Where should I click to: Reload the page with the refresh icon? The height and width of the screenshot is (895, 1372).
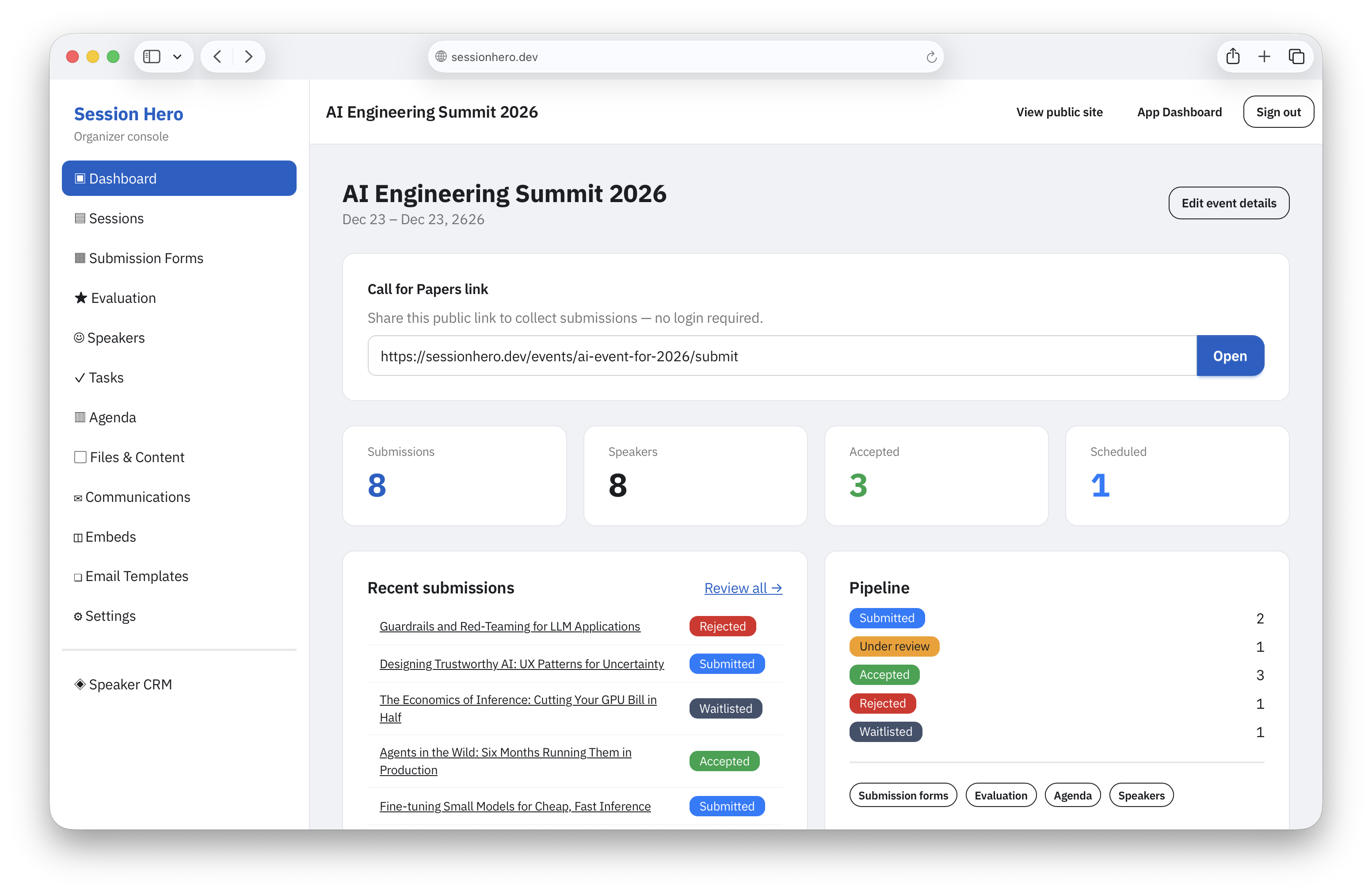coord(931,57)
